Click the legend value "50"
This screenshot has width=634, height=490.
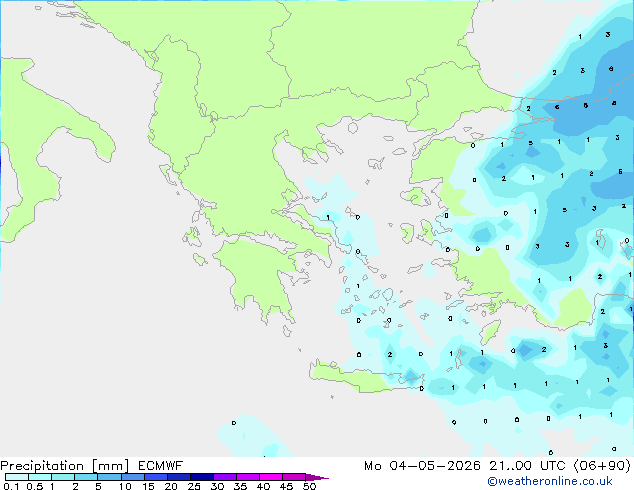coord(309,486)
